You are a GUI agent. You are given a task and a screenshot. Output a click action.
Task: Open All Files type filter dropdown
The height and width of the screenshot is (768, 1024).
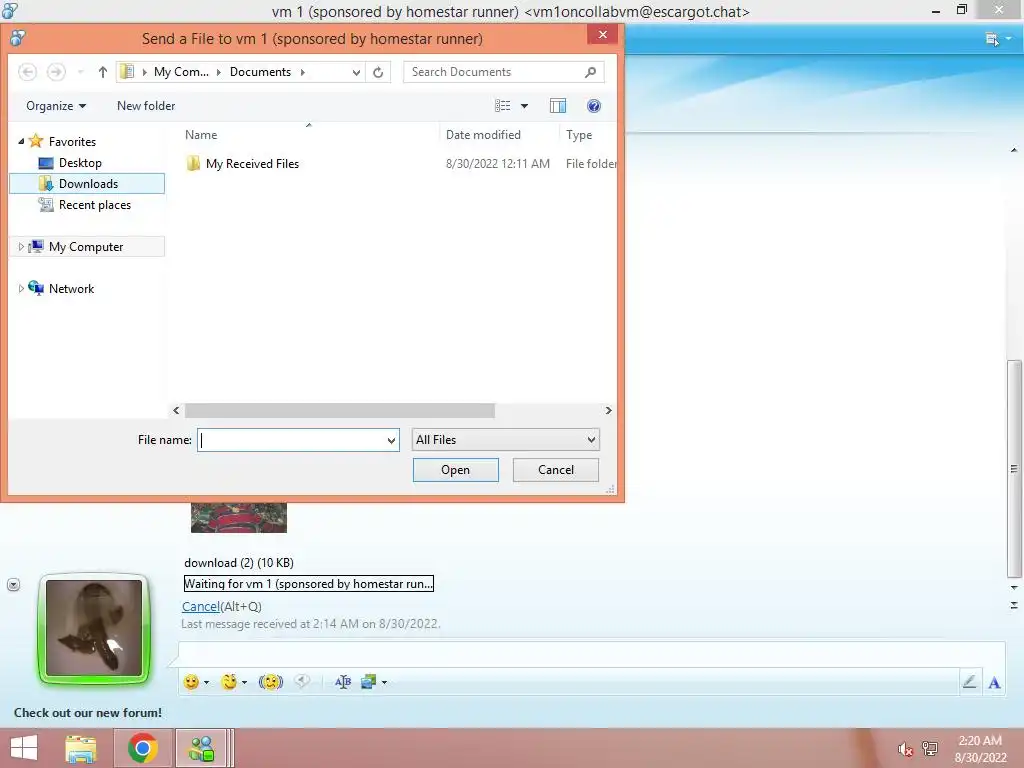click(505, 440)
